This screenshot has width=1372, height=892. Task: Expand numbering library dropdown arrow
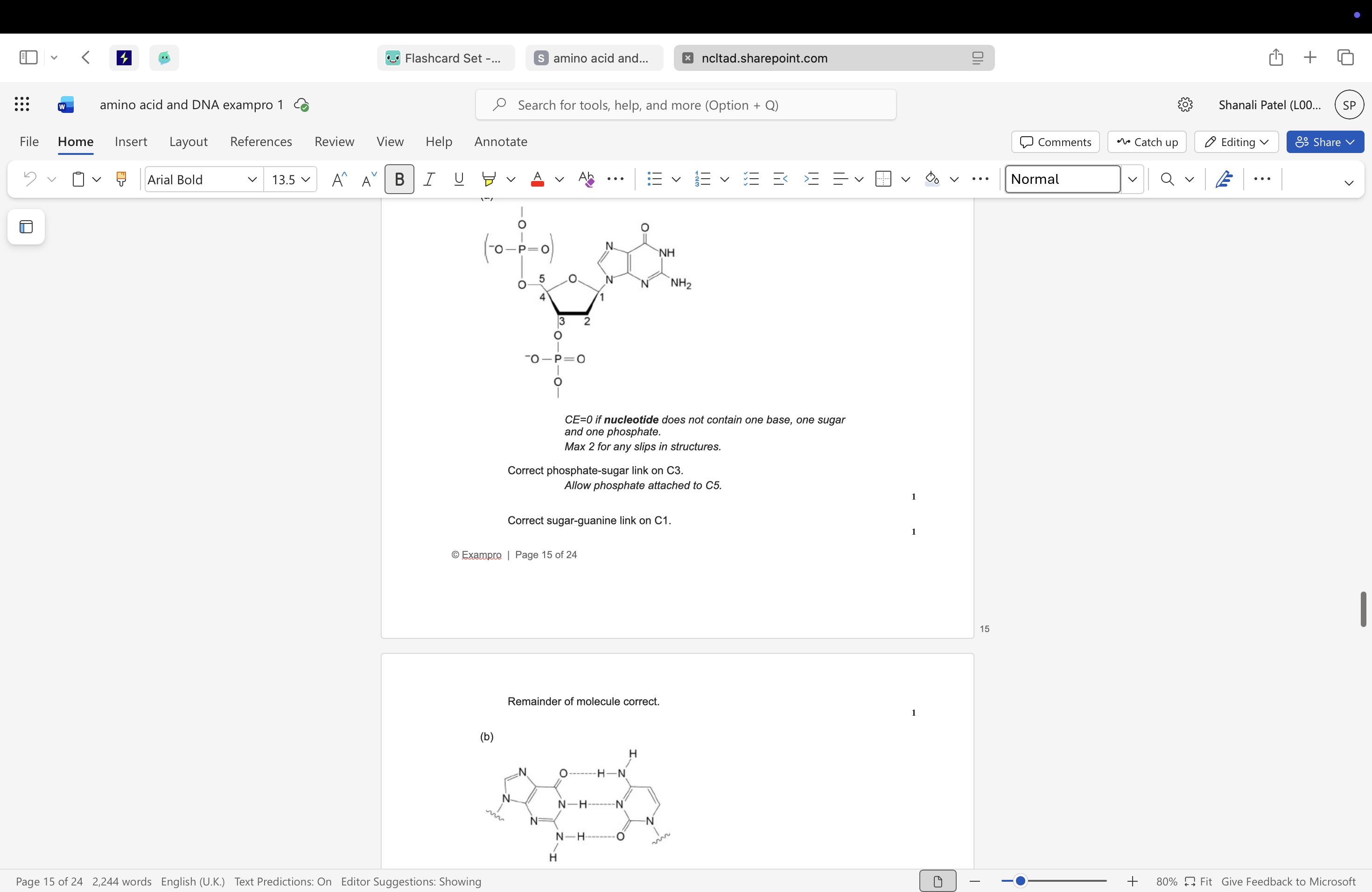tap(725, 179)
